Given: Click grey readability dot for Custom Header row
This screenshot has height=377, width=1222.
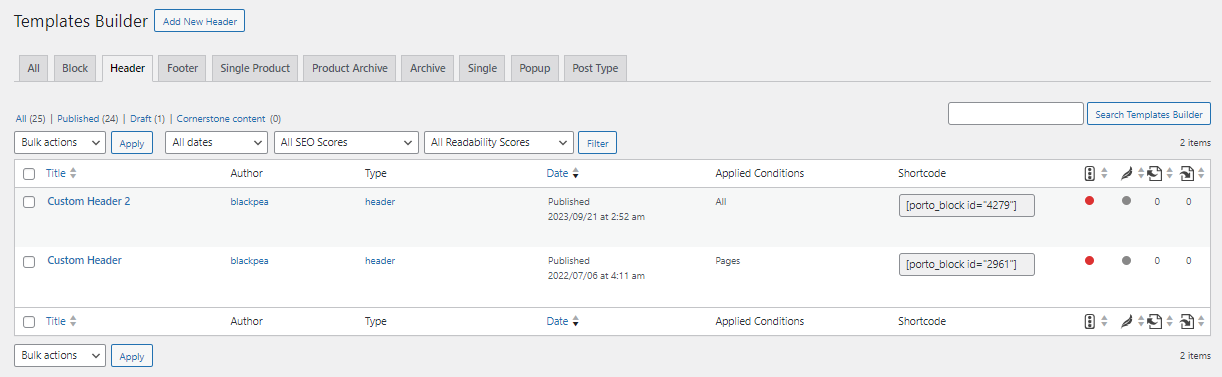Looking at the screenshot, I should pyautogui.click(x=1126, y=260).
